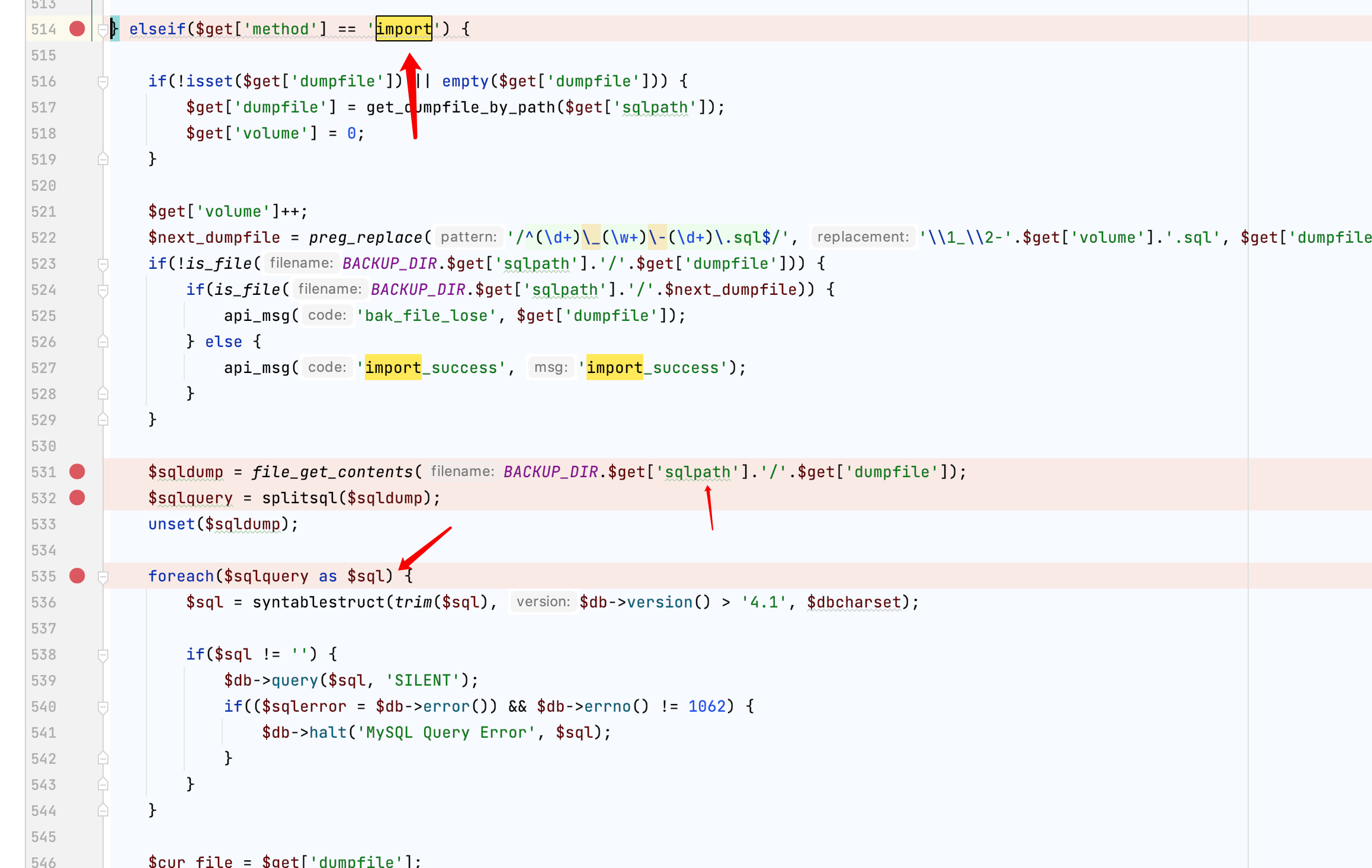
Task: Click syntablestruct function on line 536
Action: point(319,602)
